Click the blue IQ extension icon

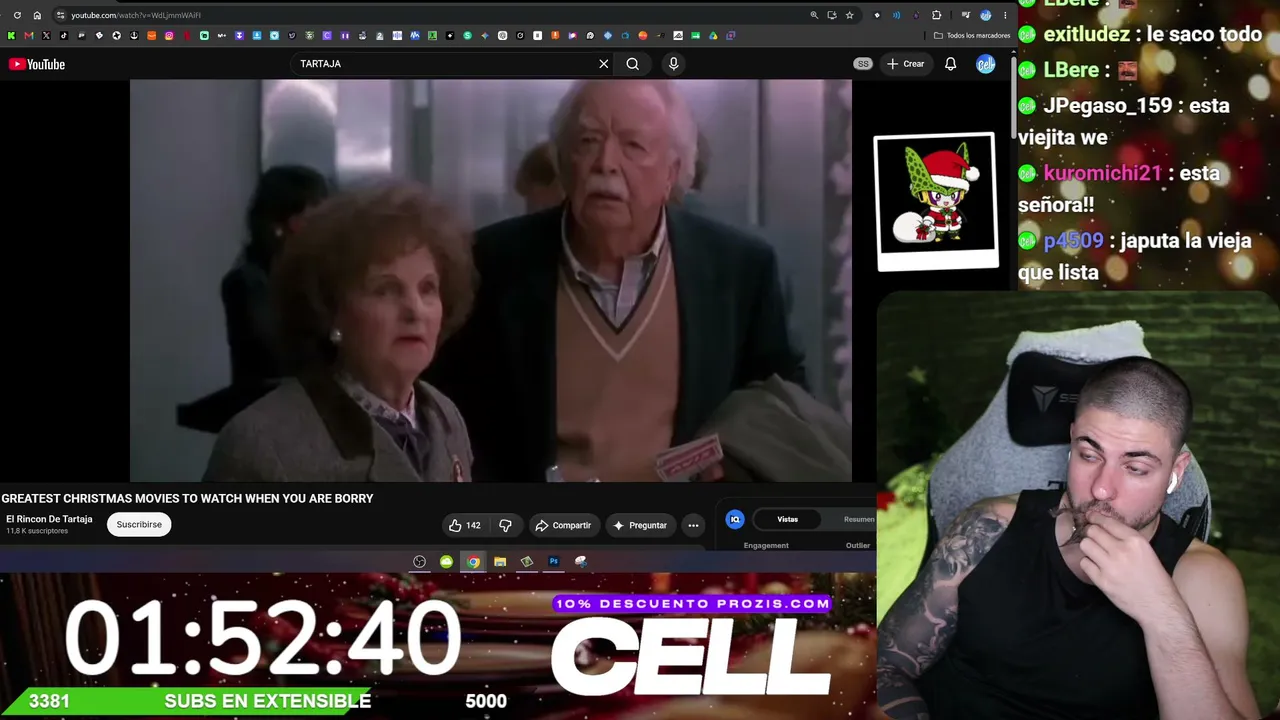coord(735,519)
